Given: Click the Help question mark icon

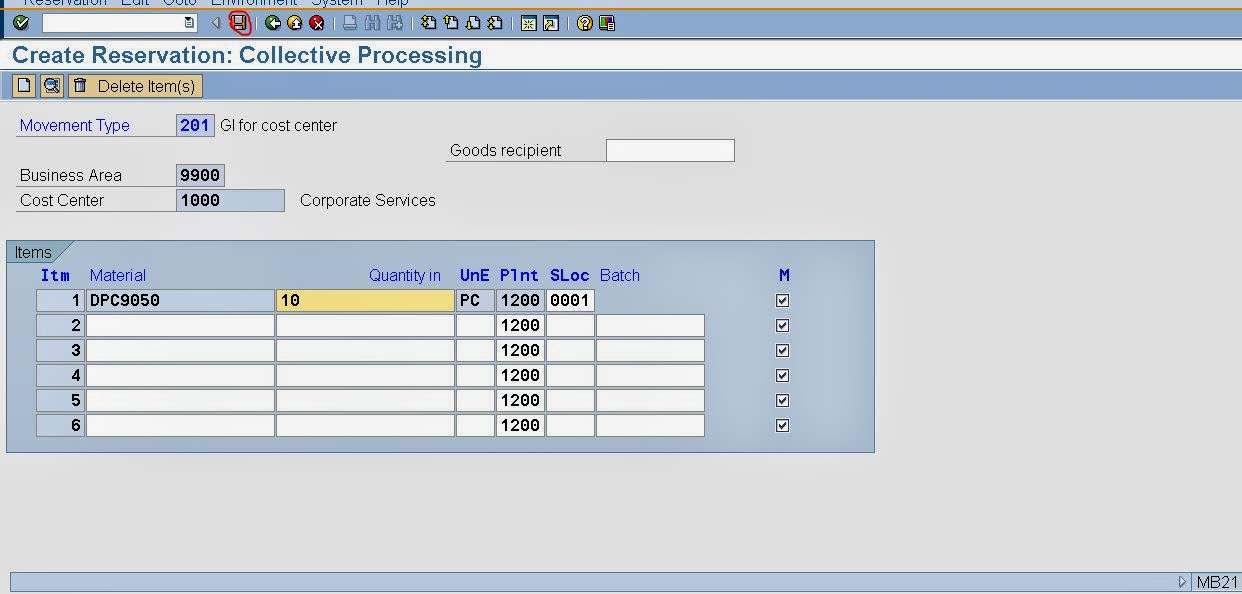Looking at the screenshot, I should pos(585,24).
